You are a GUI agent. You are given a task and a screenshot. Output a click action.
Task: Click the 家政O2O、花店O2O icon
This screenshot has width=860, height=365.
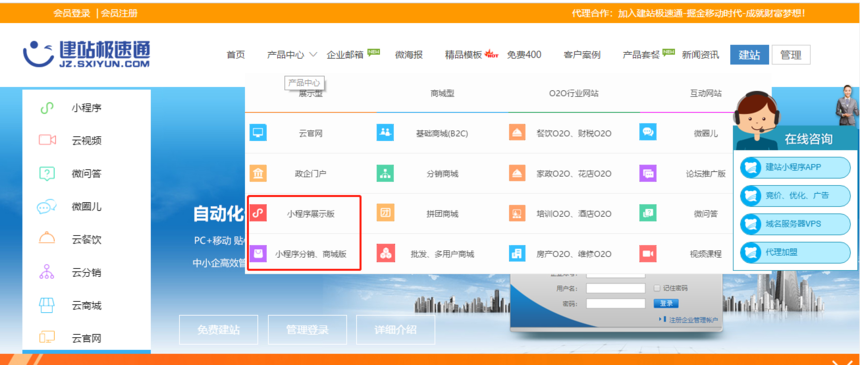click(x=517, y=173)
